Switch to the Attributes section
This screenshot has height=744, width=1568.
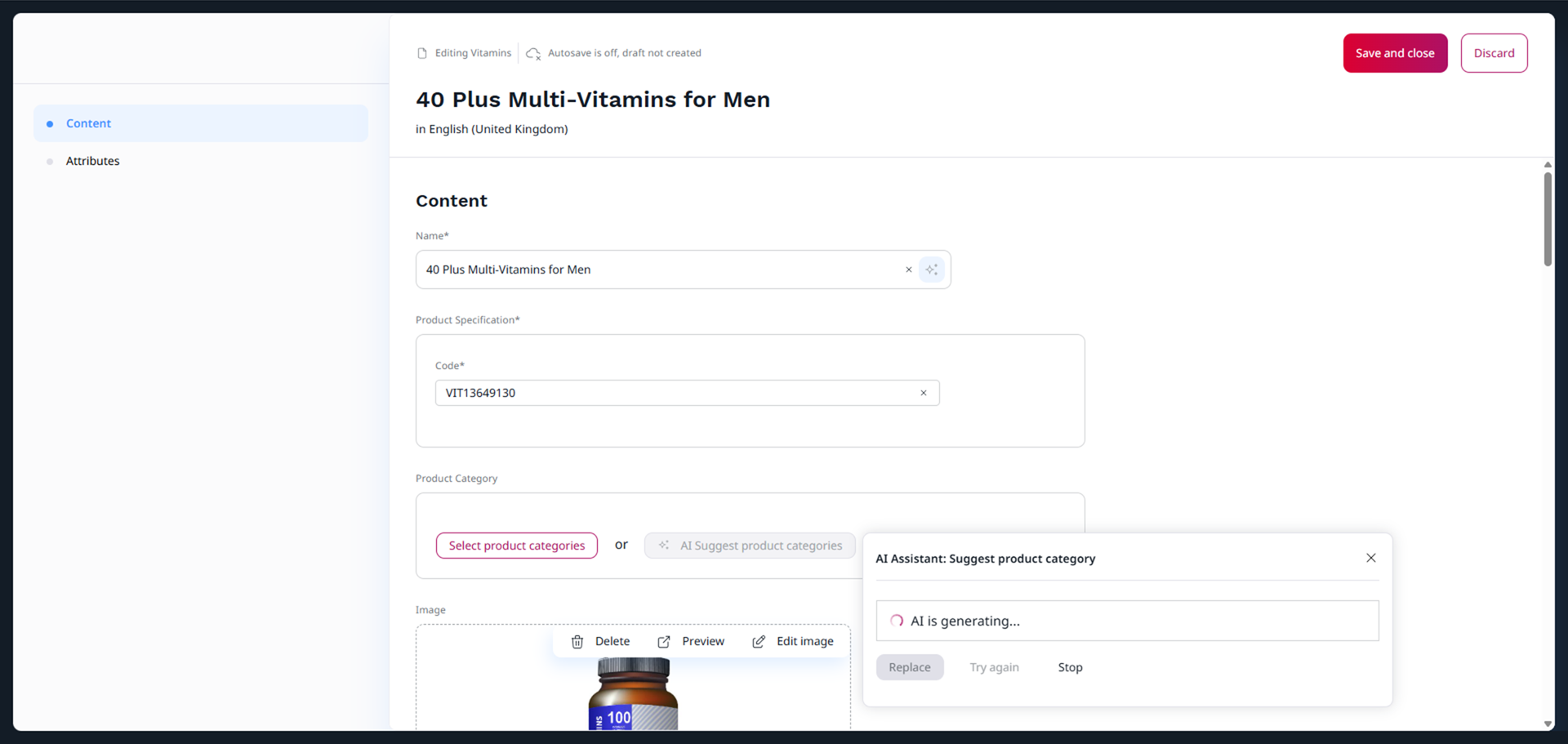click(92, 161)
